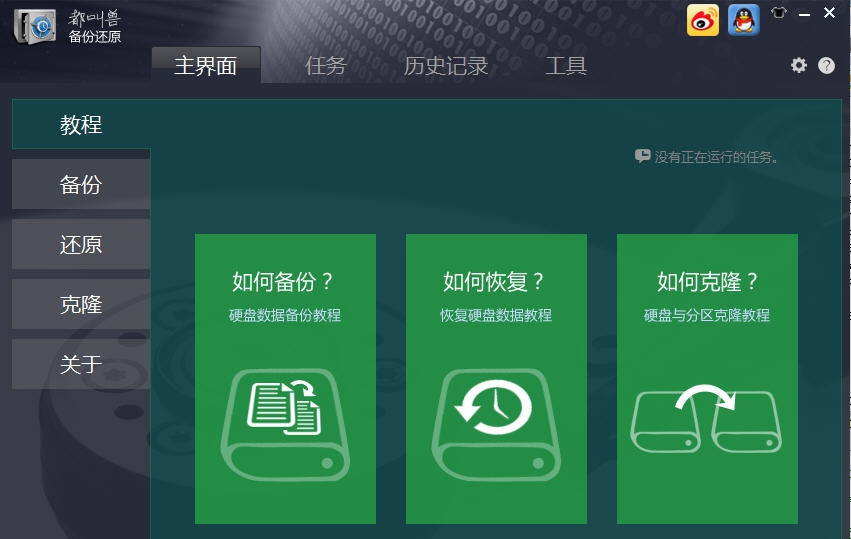Click 恢复硬盘数据教程 subtitle

click(496, 315)
